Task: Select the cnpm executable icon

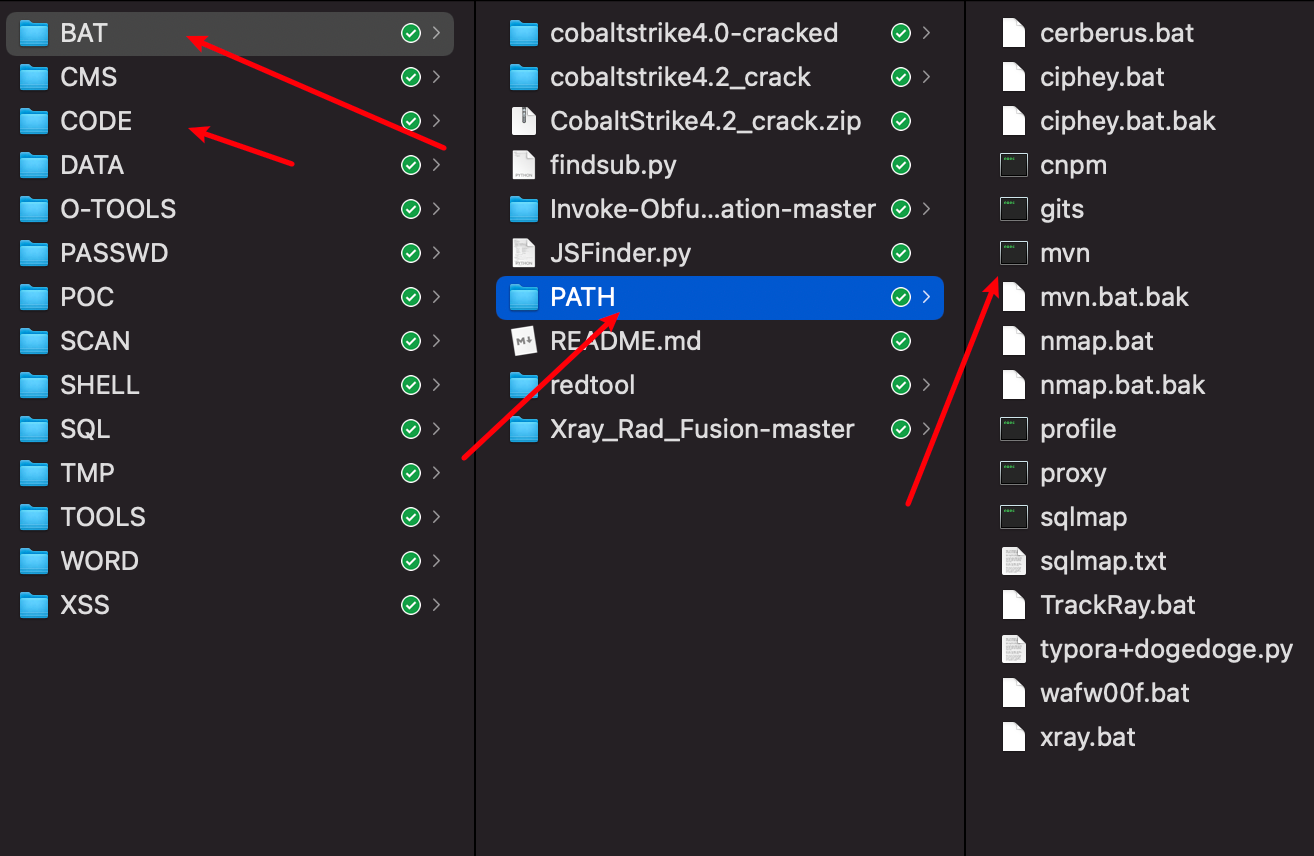Action: click(1014, 166)
